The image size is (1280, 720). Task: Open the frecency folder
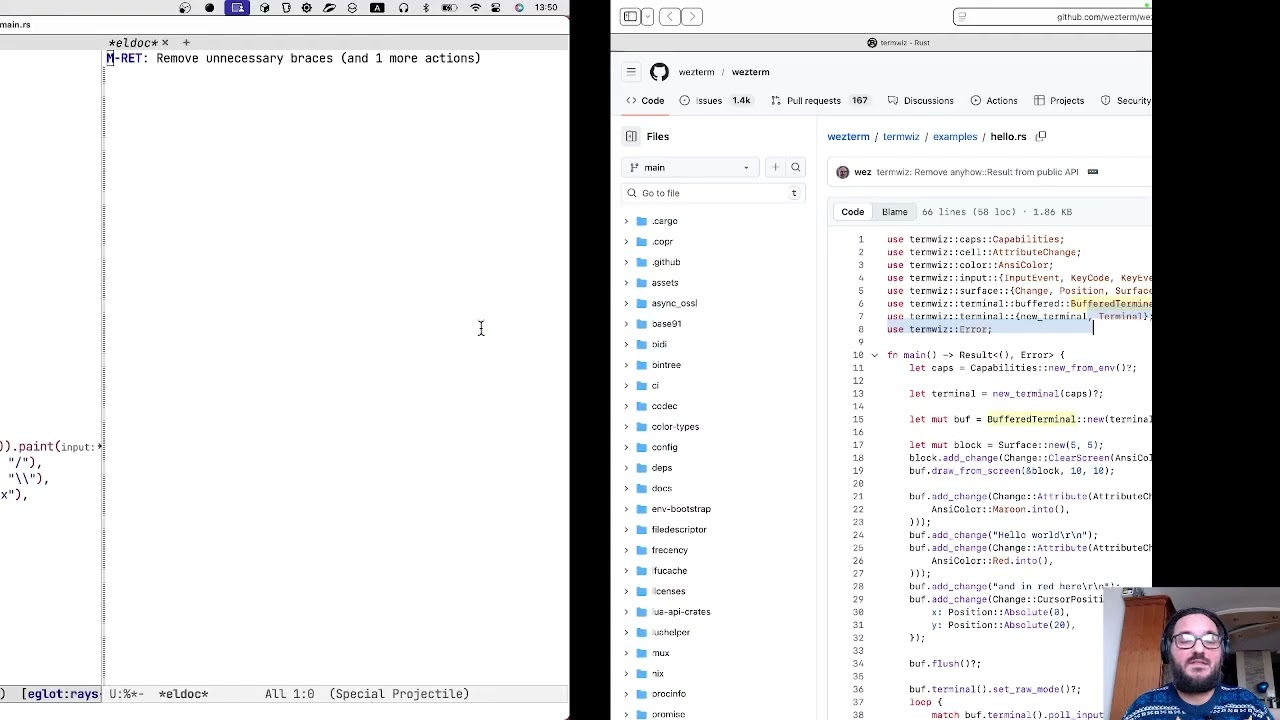670,550
